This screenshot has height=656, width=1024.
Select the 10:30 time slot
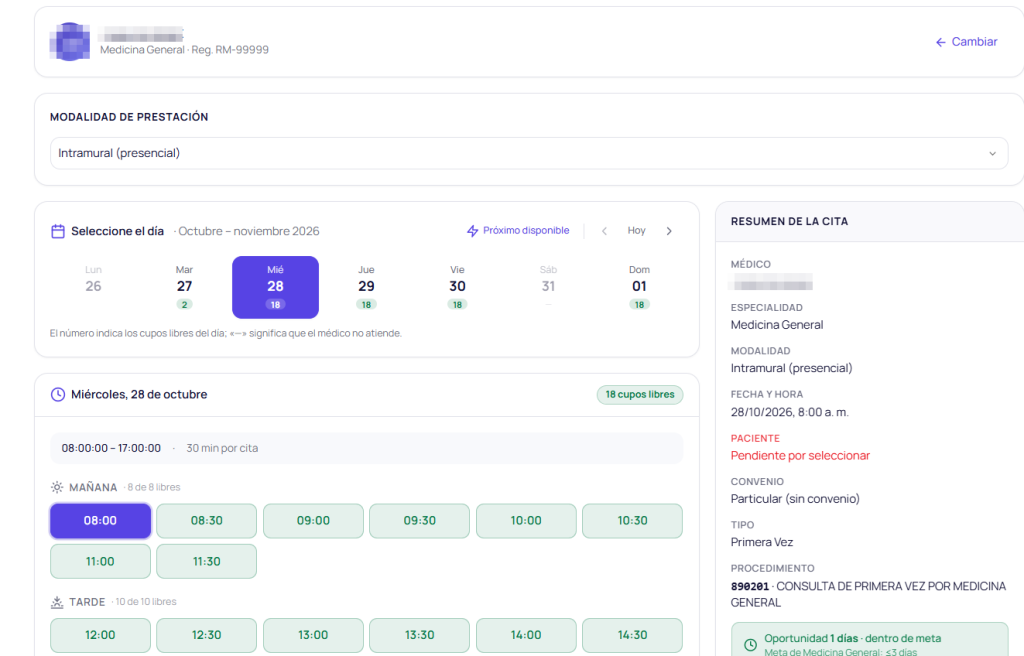(632, 521)
